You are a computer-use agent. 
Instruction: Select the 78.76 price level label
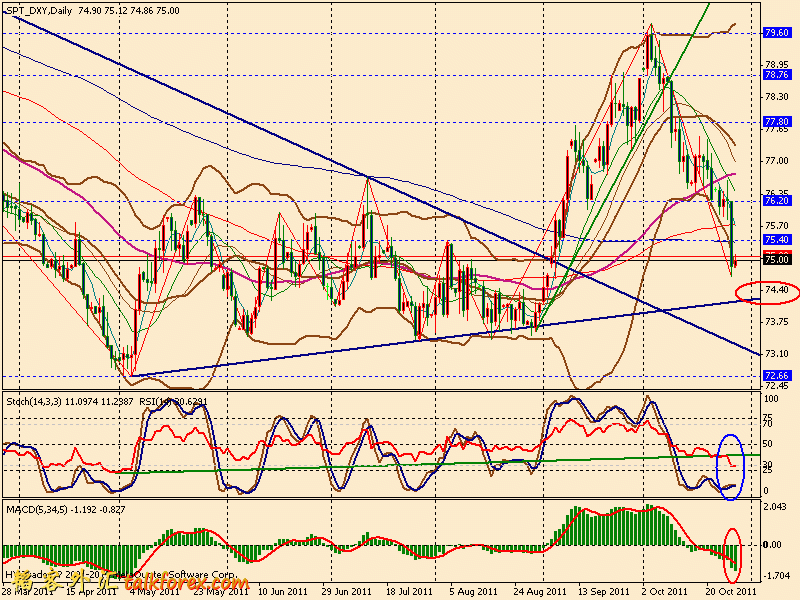pos(777,74)
